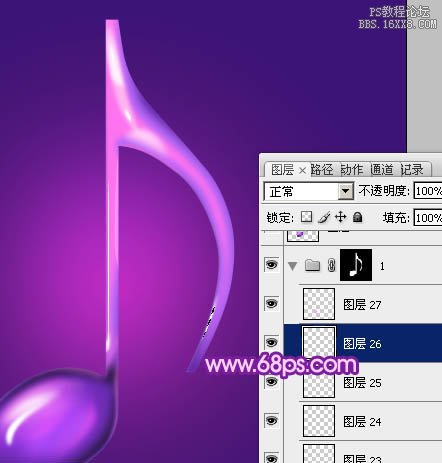
Task: Close the 图层 tab with its x
Action: pyautogui.click(x=302, y=171)
